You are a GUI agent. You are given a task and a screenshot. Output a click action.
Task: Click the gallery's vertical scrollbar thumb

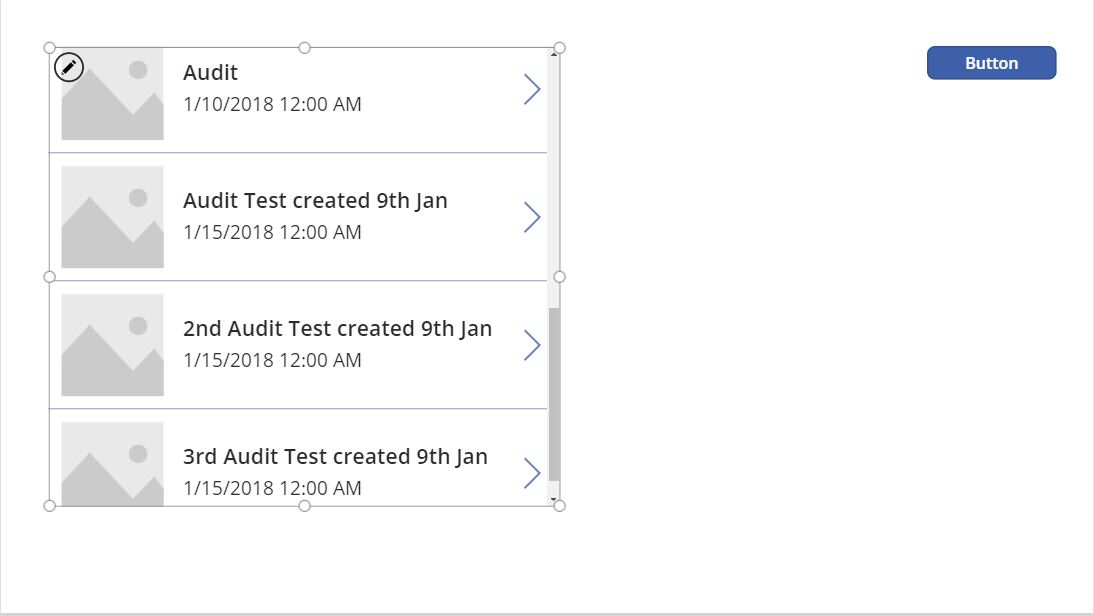click(554, 395)
